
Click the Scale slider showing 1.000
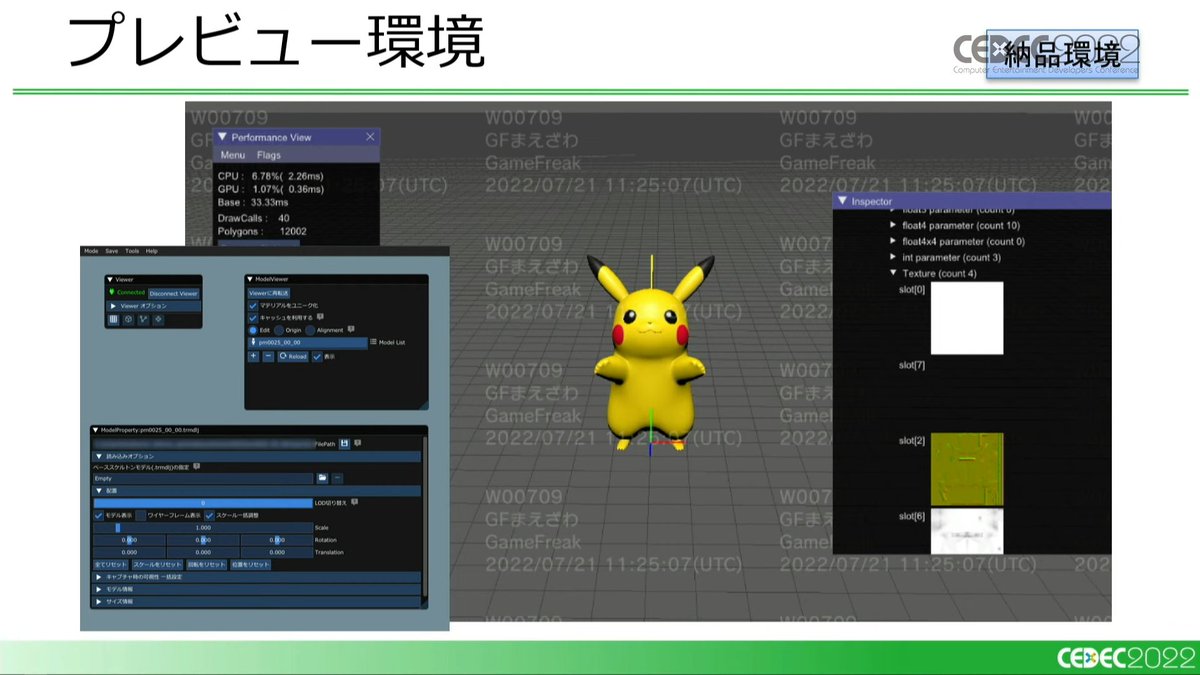tap(203, 528)
